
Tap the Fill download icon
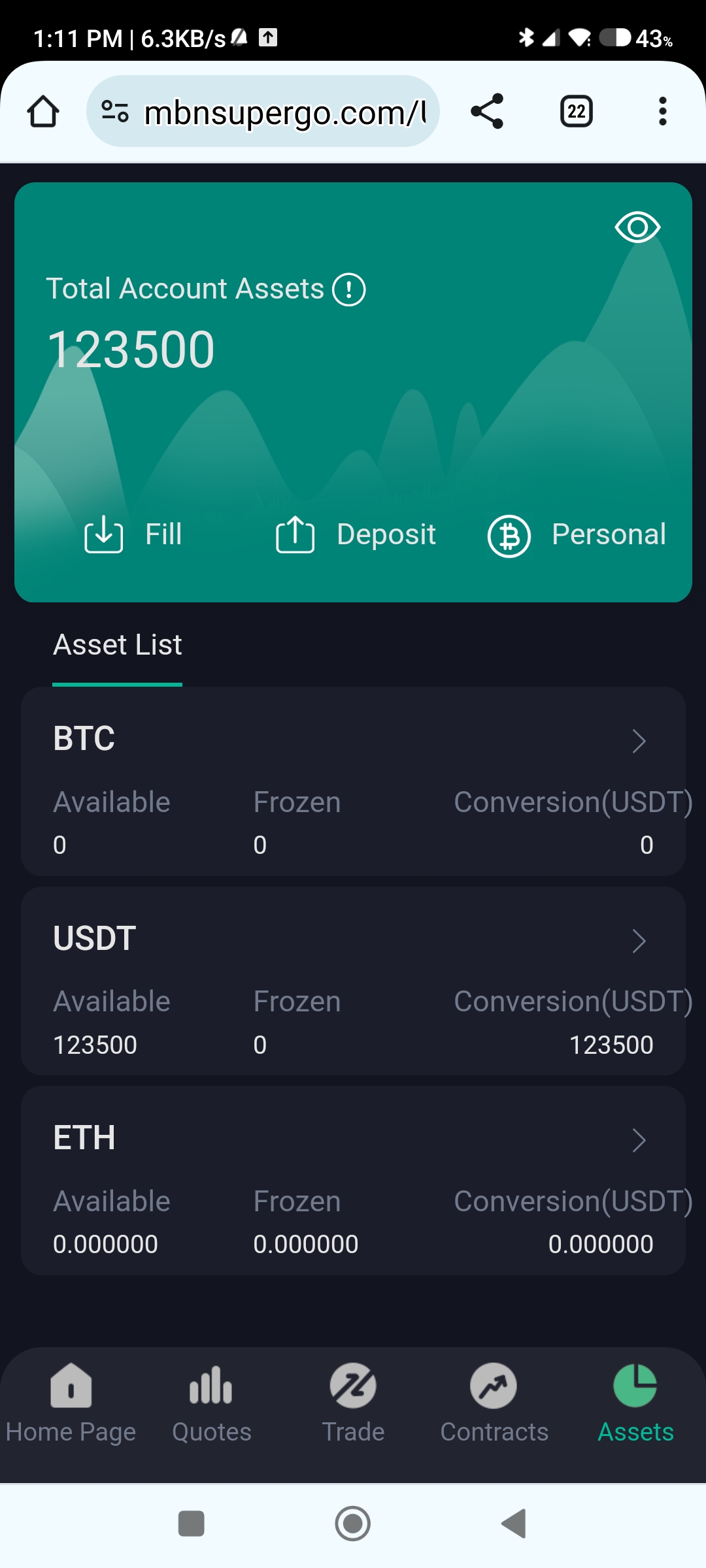(103, 534)
